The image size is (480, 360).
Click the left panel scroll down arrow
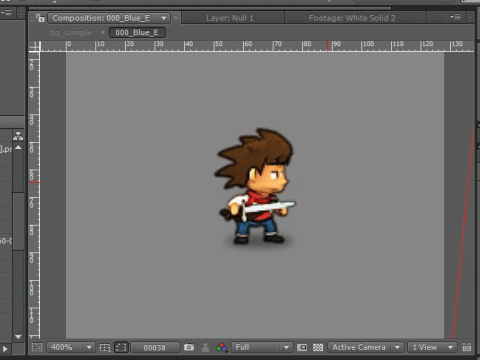coord(18,337)
